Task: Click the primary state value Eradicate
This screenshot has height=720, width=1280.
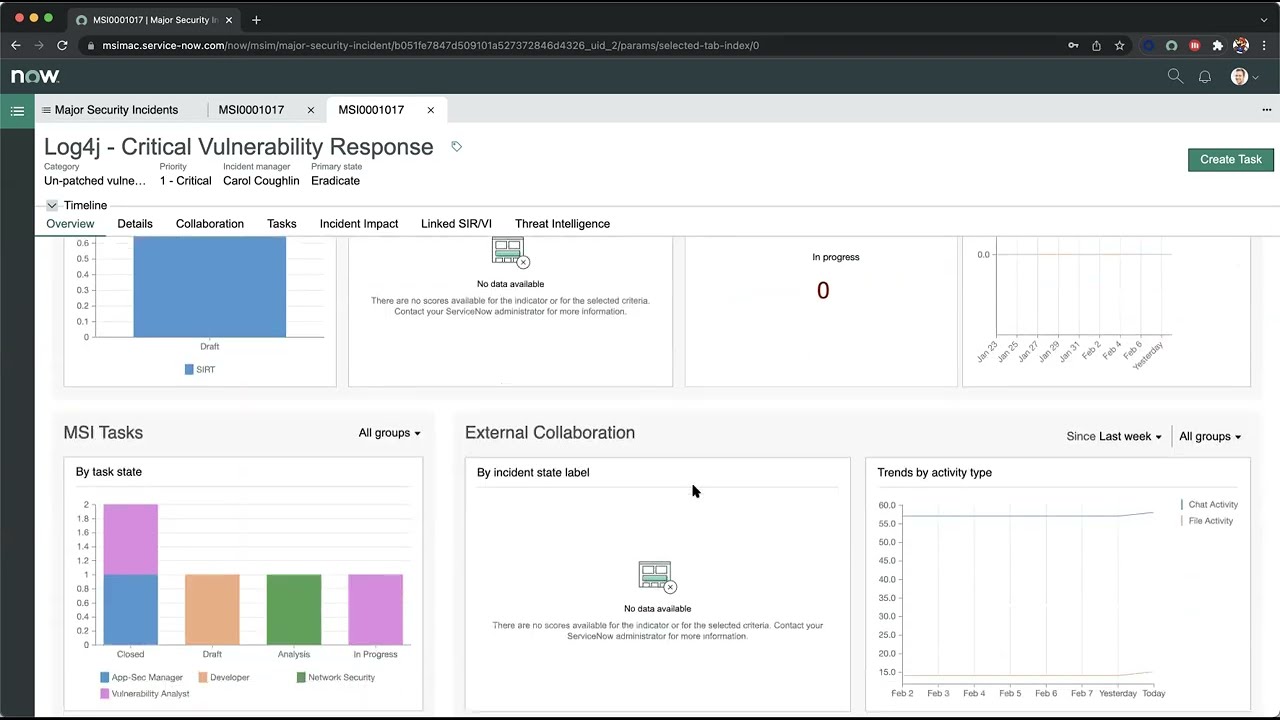Action: point(335,181)
